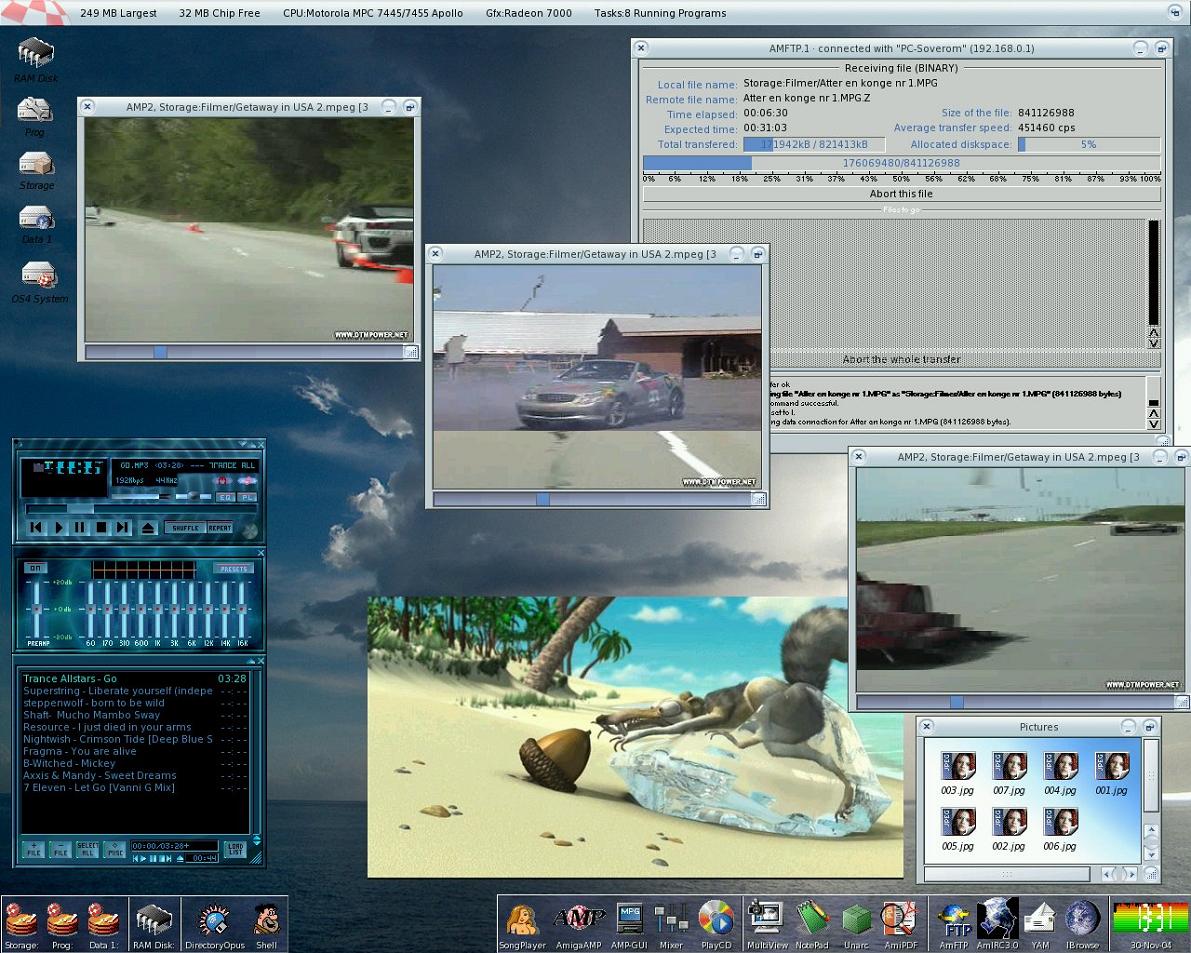Click the 'Abort this file' button
Screen dimensions: 1191x953
click(900, 194)
